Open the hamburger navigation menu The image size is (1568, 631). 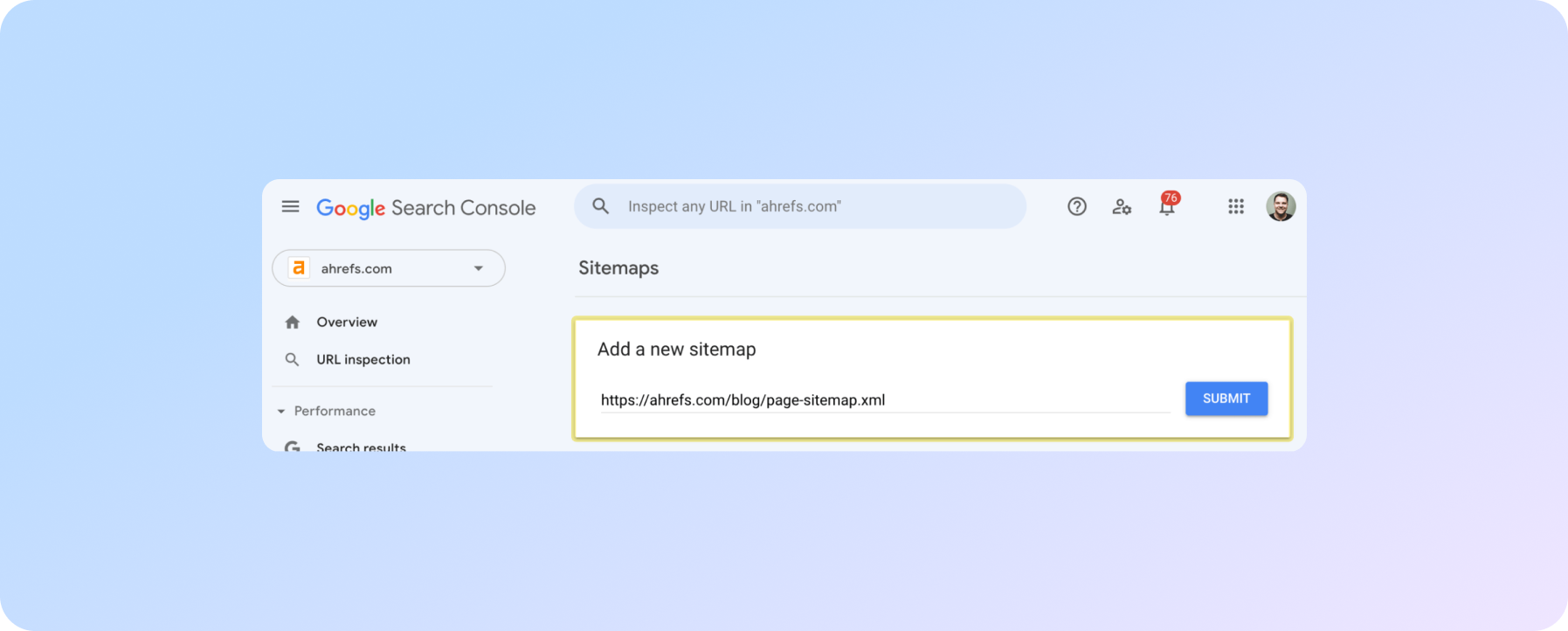pos(290,206)
